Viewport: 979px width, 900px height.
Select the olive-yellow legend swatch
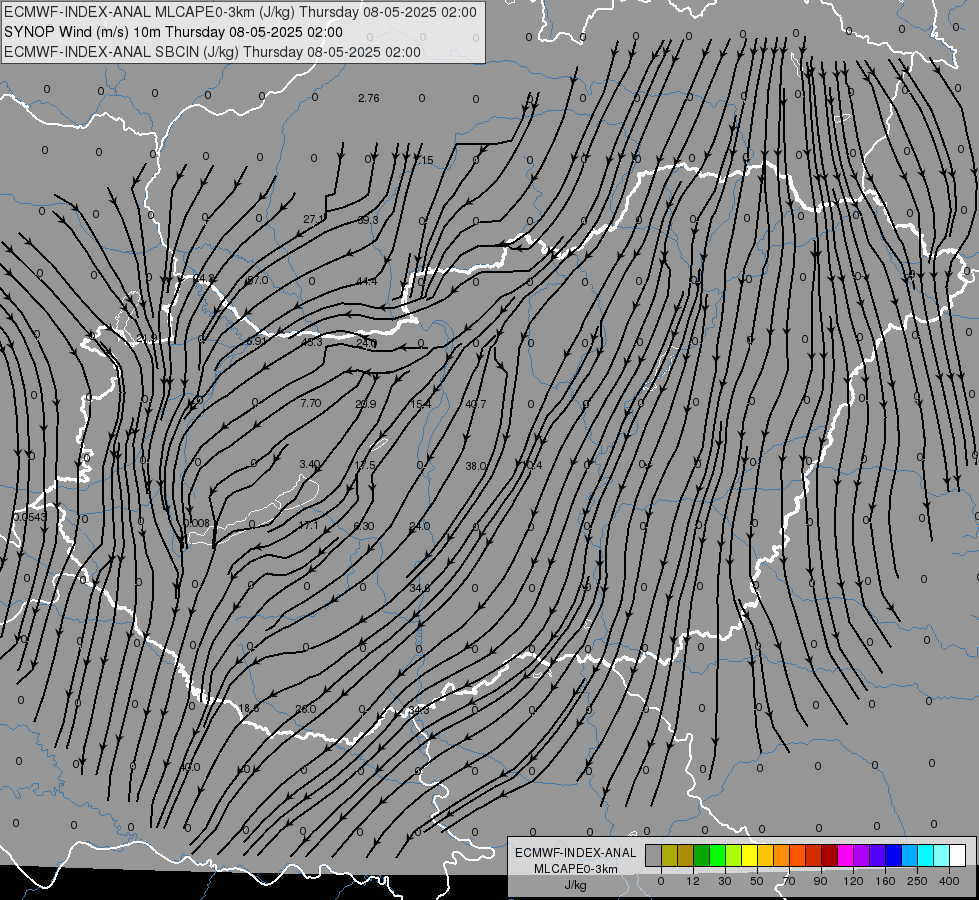click(x=669, y=855)
